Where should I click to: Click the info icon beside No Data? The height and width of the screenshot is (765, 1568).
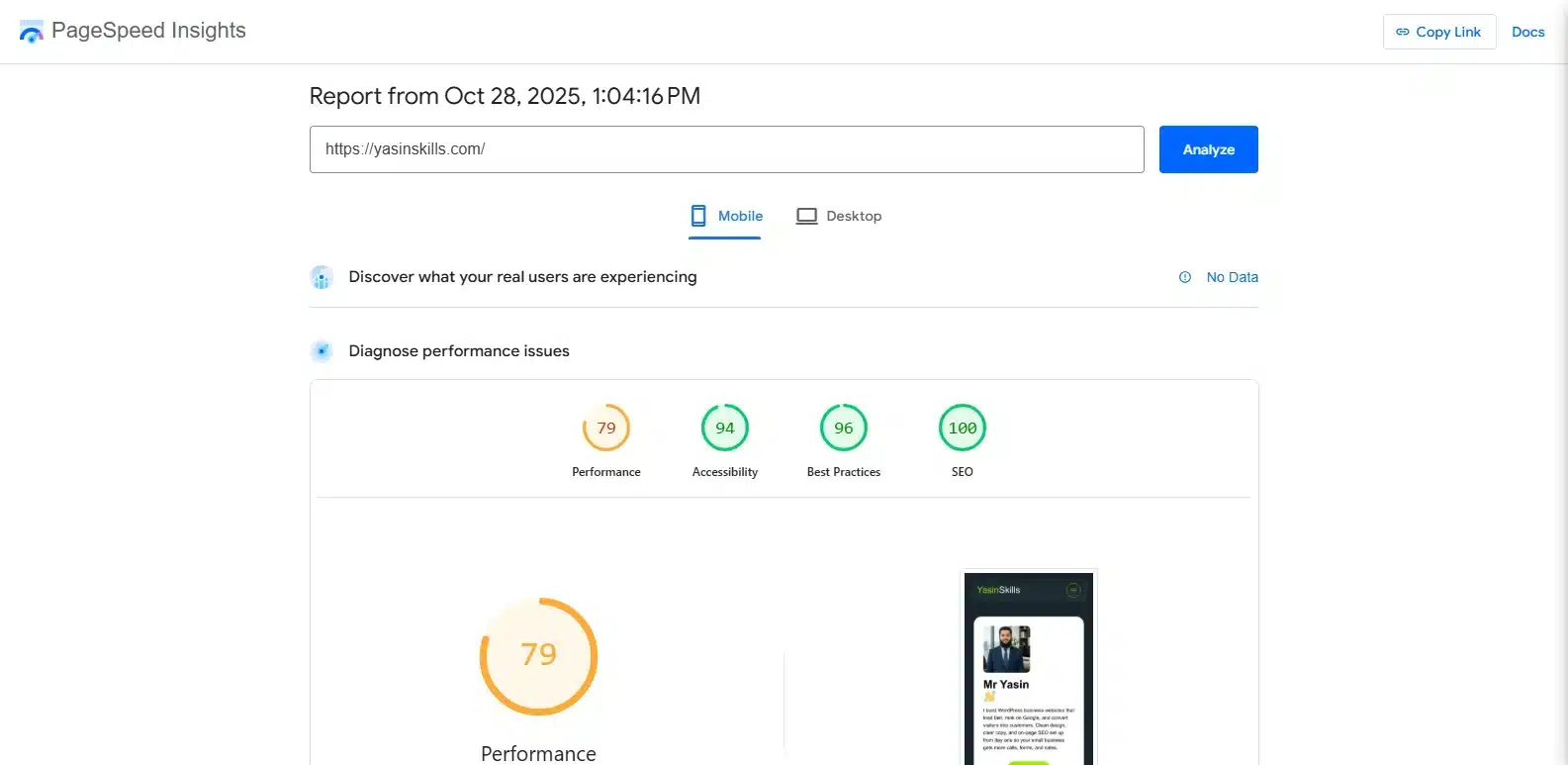(x=1185, y=277)
